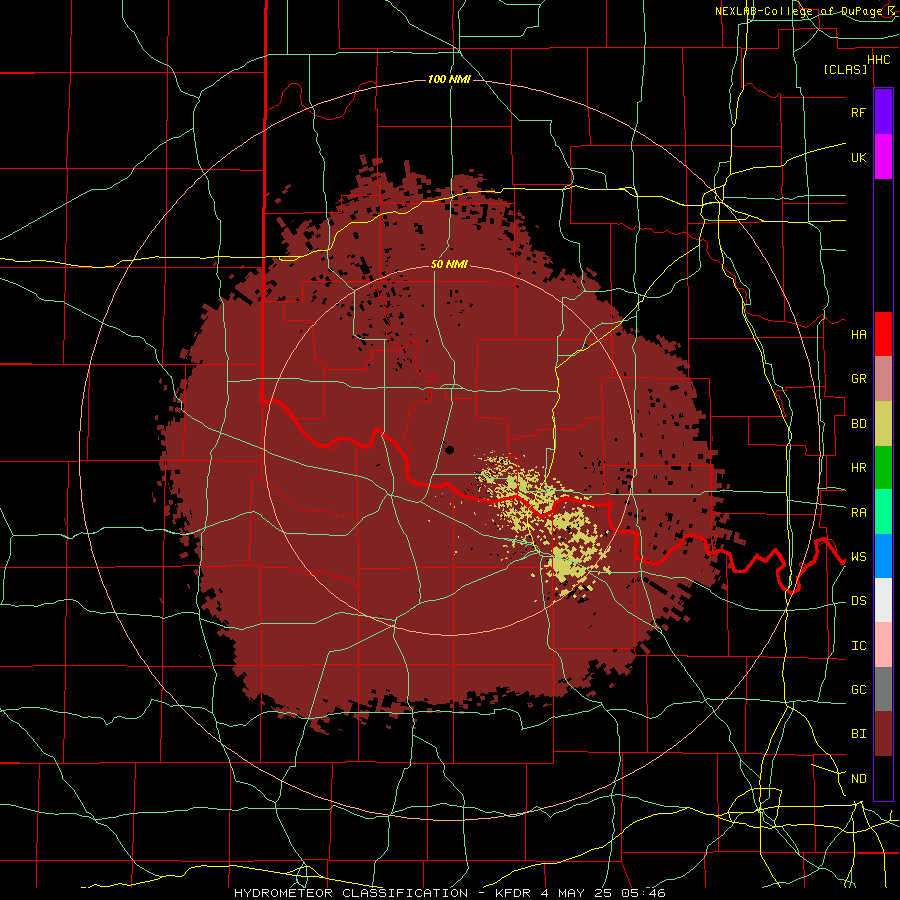Click the RF legend label
This screenshot has height=900, width=900.
858,112
